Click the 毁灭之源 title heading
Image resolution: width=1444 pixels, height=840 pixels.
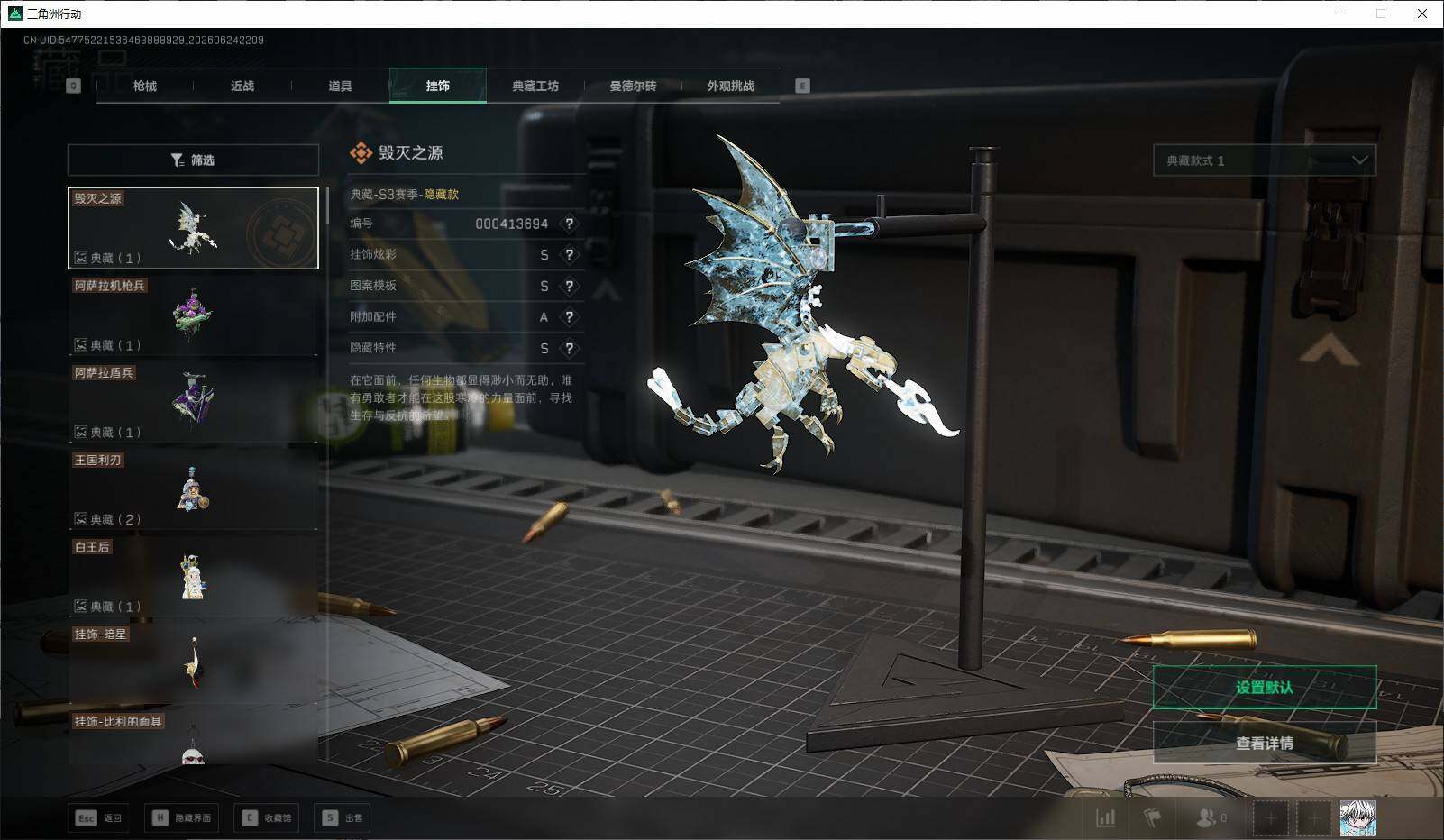pos(410,153)
